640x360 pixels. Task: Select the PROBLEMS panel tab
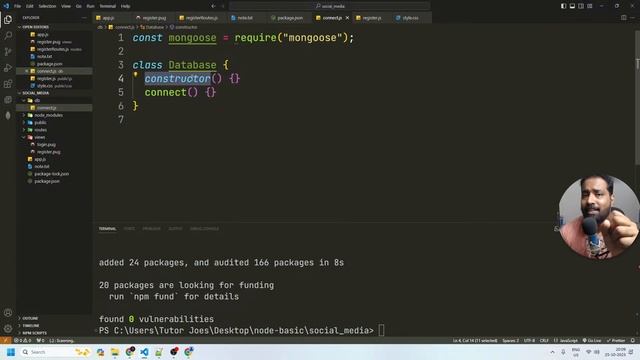[151, 229]
